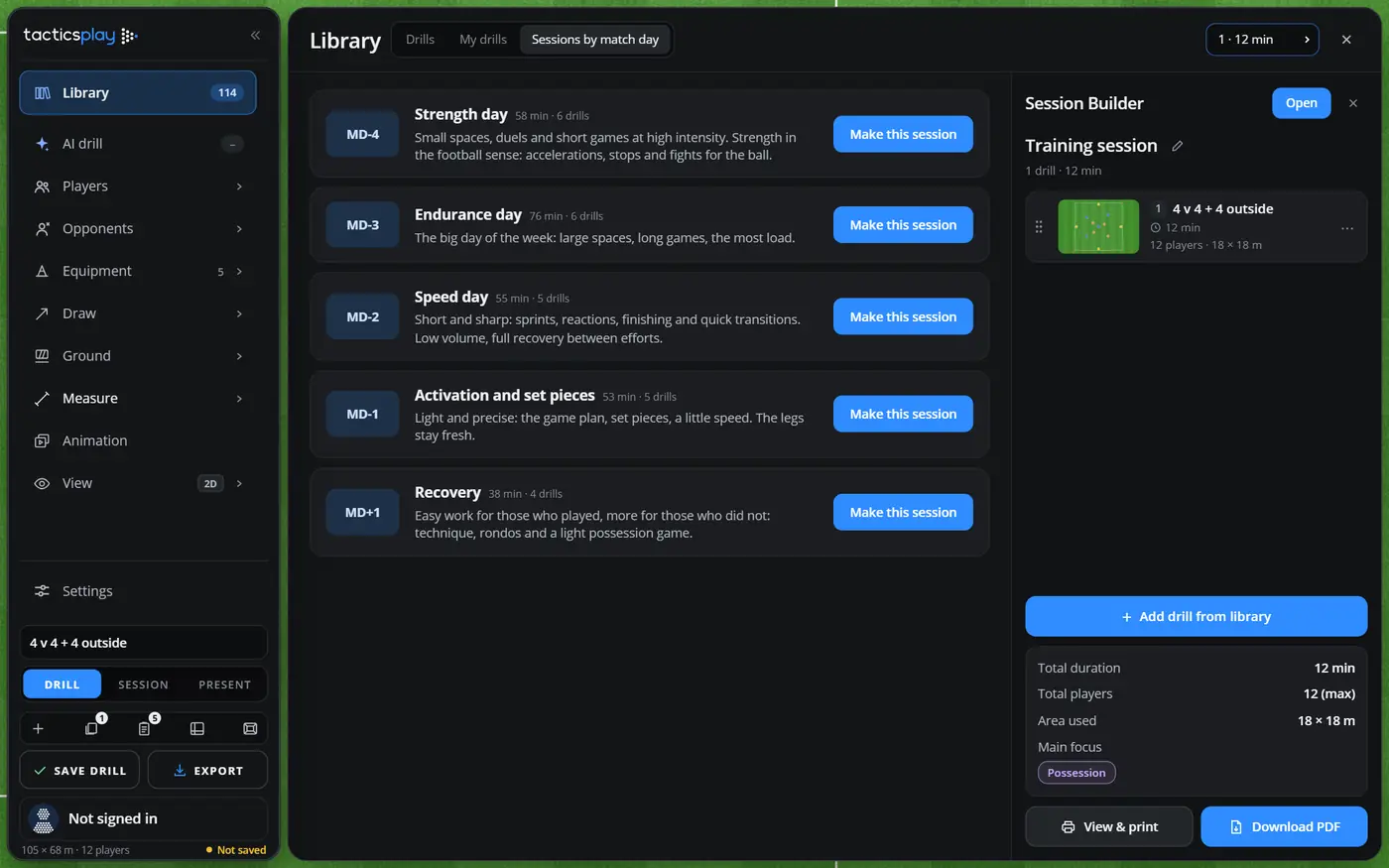Click the Animation icon in the sidebar
Image resolution: width=1389 pixels, height=868 pixels.
pos(42,440)
